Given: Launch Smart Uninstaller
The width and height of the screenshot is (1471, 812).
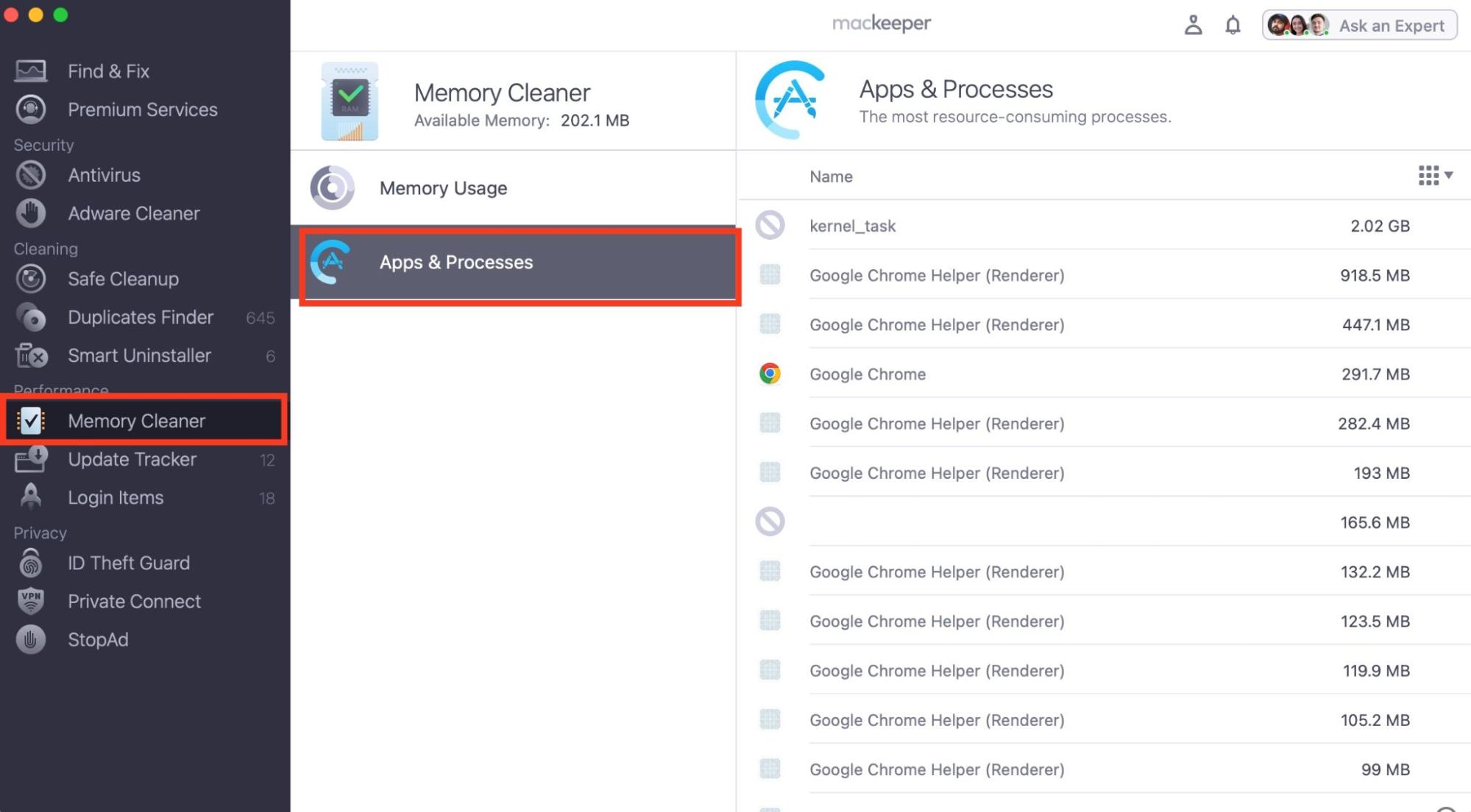Looking at the screenshot, I should [x=140, y=355].
